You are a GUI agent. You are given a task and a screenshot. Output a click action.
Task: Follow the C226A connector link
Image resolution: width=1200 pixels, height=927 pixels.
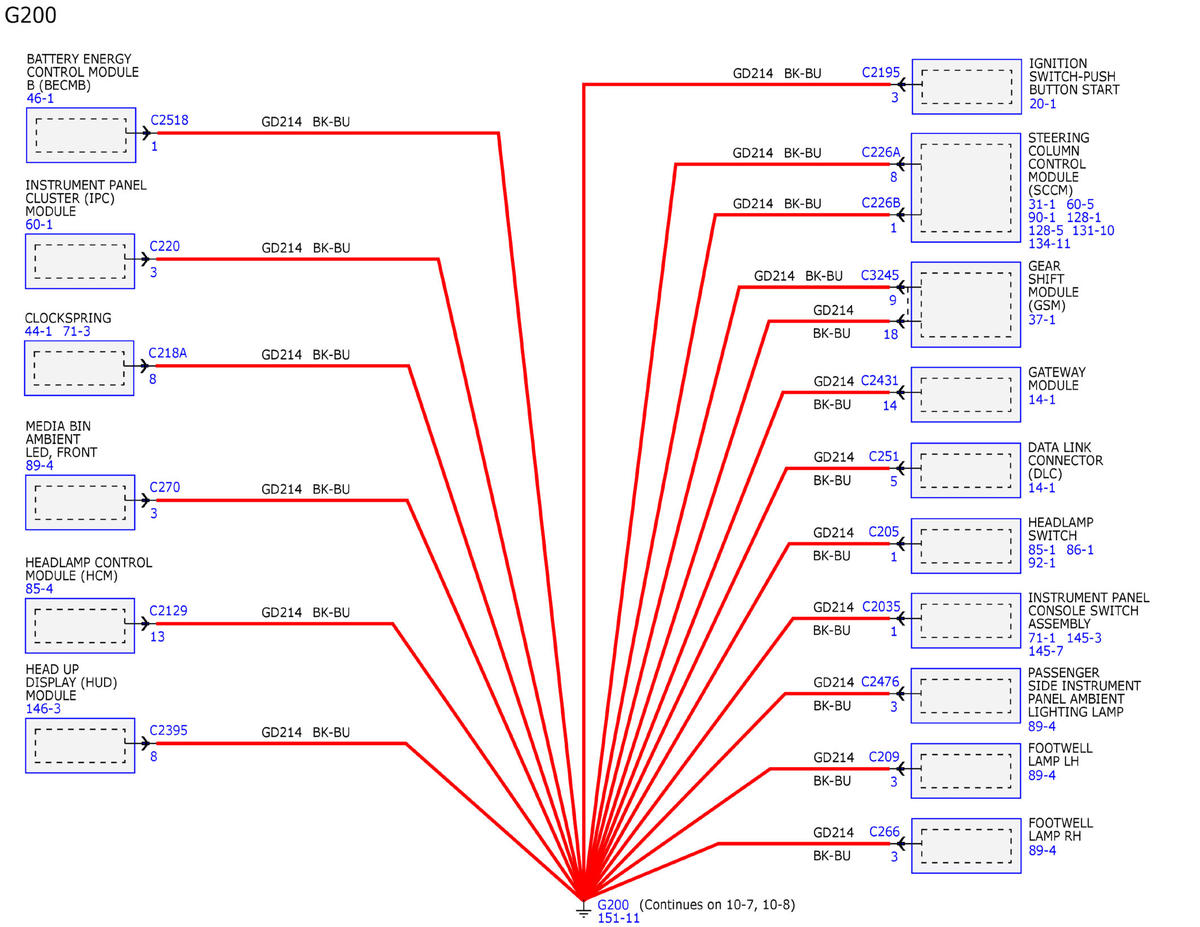(x=881, y=153)
